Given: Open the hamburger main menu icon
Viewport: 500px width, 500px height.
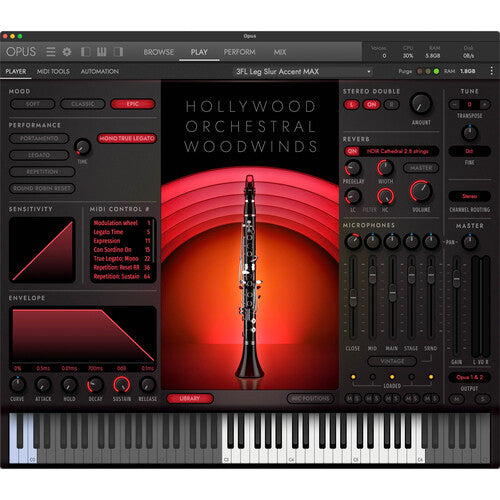Looking at the screenshot, I should pos(51,52).
